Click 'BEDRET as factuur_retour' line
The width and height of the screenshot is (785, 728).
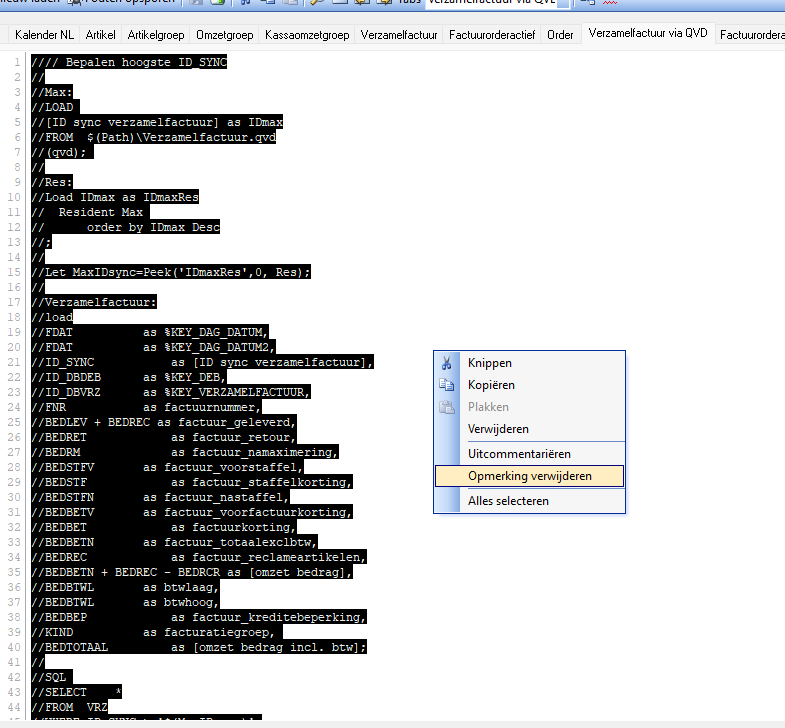tap(164, 438)
